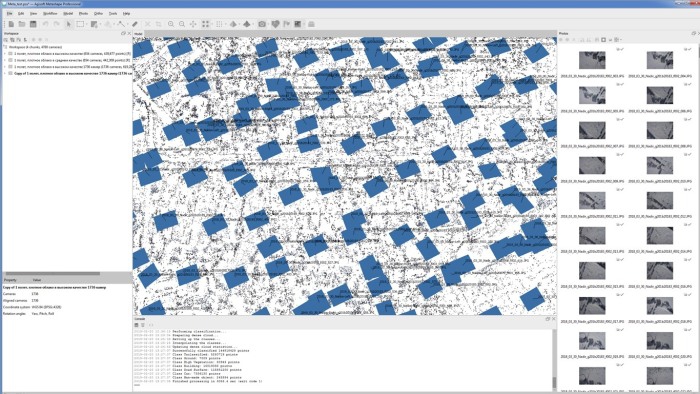The image size is (700, 394).
Task: Click the Zoom Out magnifier icon
Action: [x=182, y=24]
